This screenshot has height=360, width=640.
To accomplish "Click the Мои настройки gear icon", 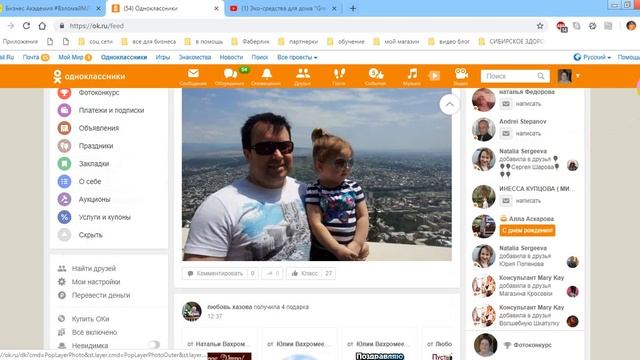I will coord(62,282).
